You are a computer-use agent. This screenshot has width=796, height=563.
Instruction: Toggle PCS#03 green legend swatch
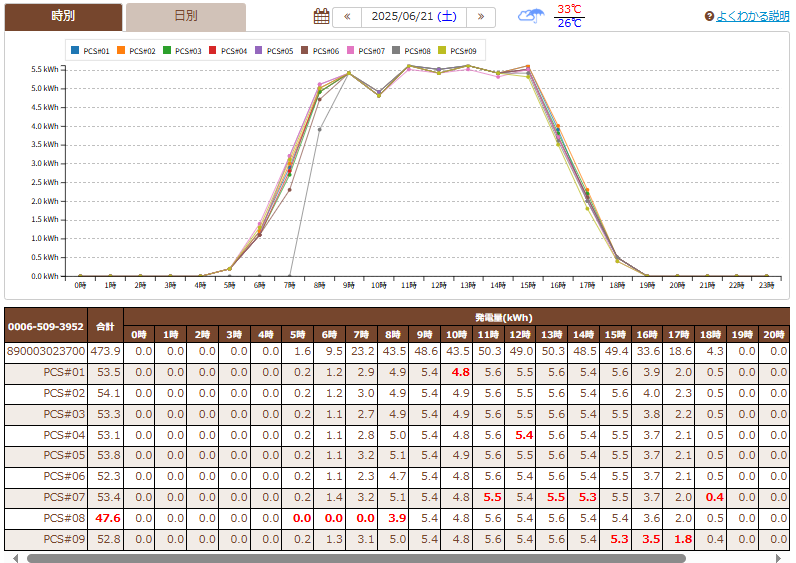click(167, 50)
